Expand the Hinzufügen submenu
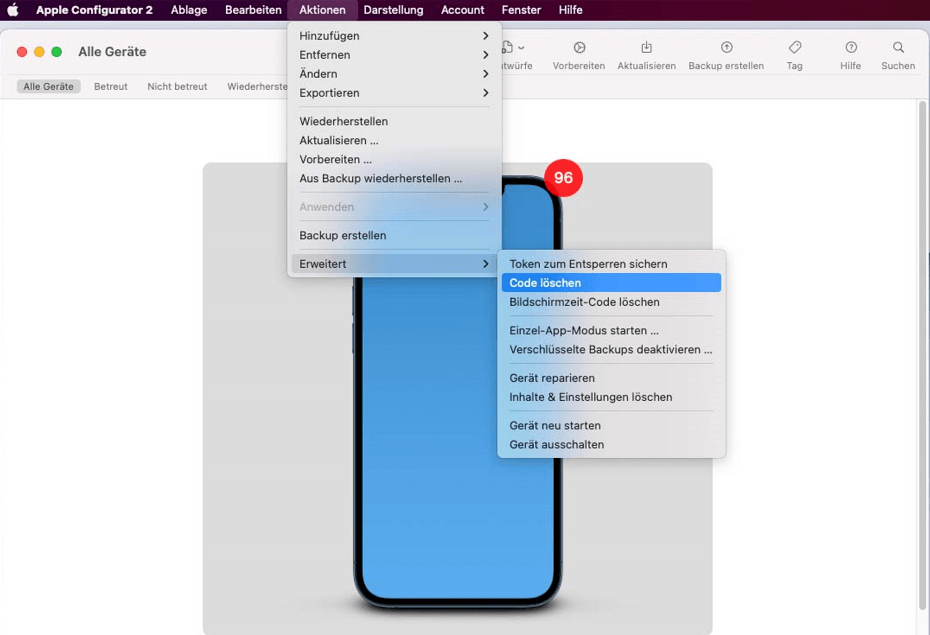 pos(394,36)
